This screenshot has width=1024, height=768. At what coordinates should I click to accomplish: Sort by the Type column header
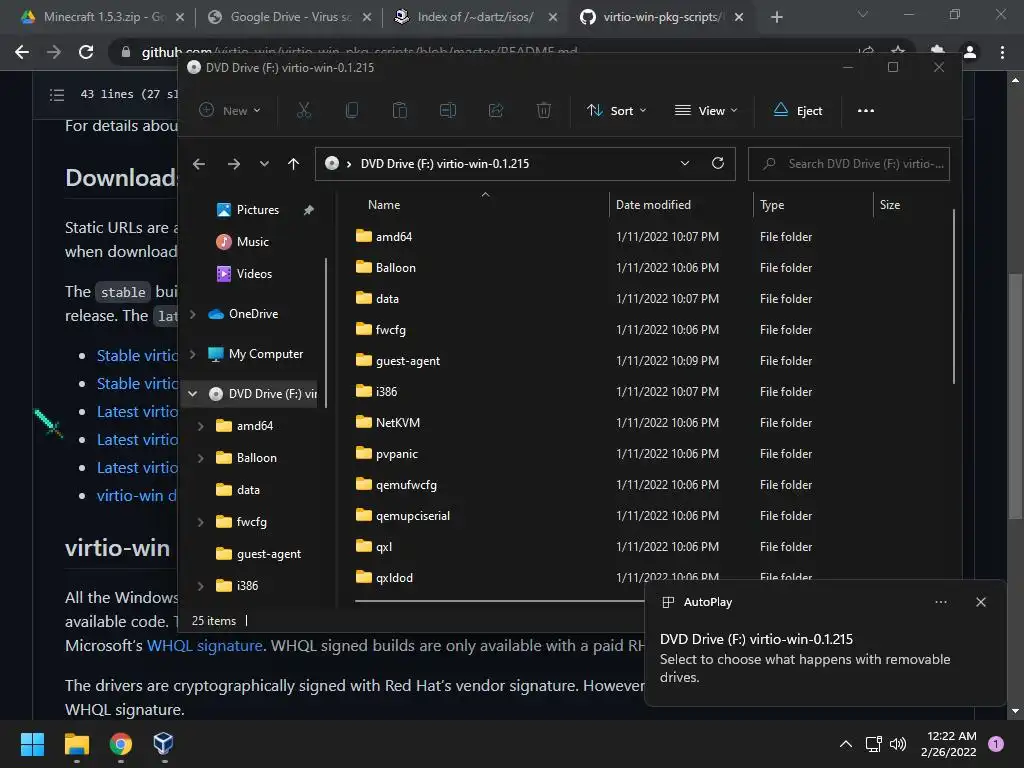coord(772,205)
